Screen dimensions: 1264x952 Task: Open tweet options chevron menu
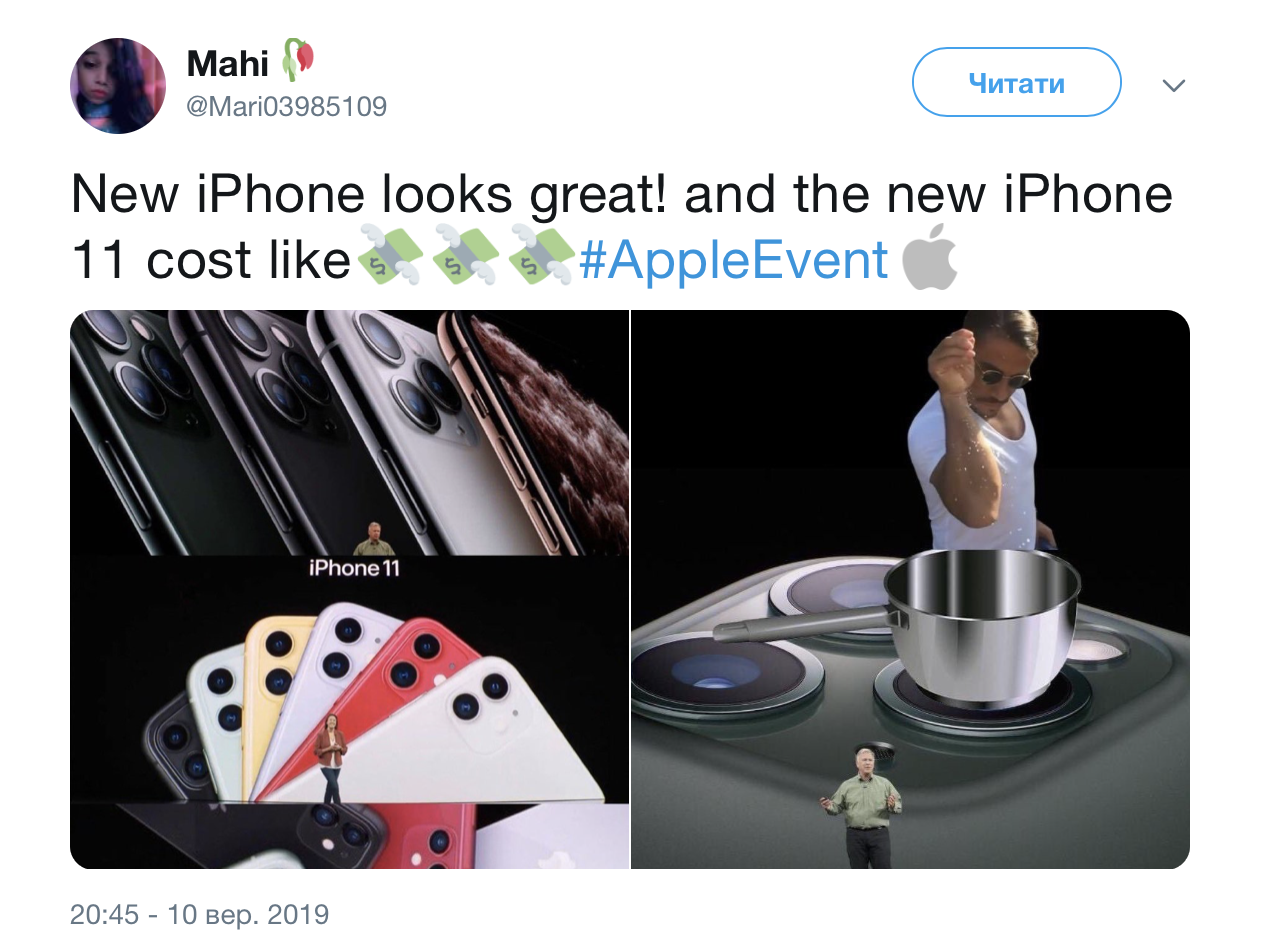click(1174, 85)
